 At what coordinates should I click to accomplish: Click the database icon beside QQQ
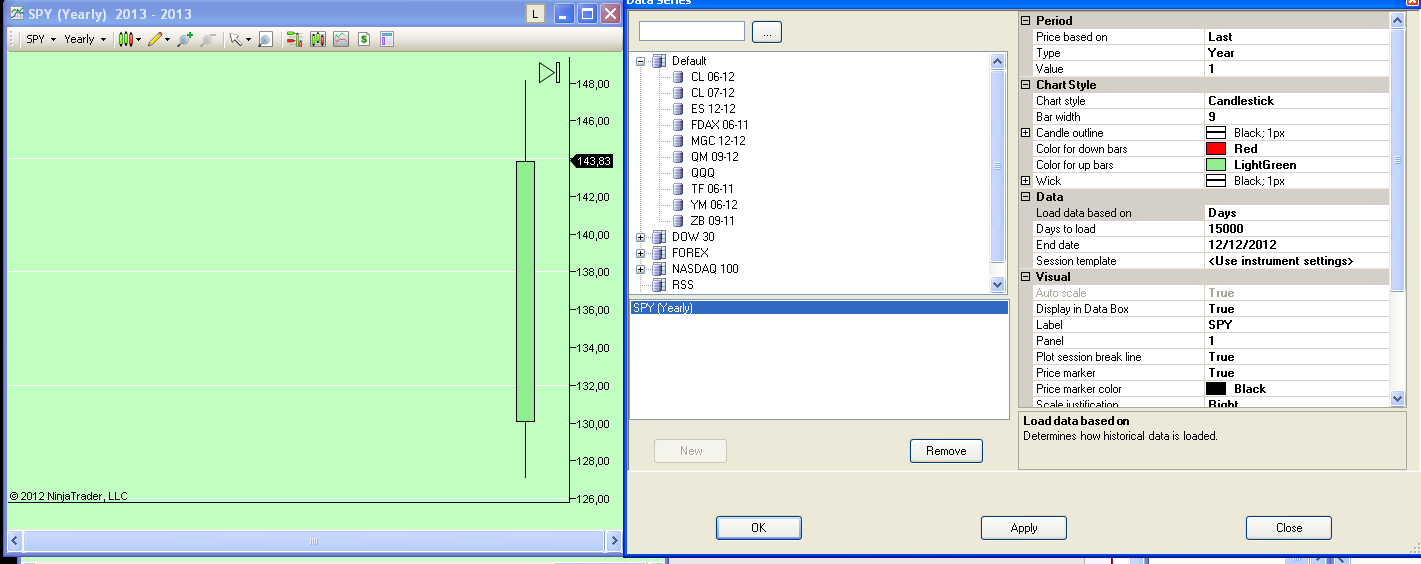[678, 173]
